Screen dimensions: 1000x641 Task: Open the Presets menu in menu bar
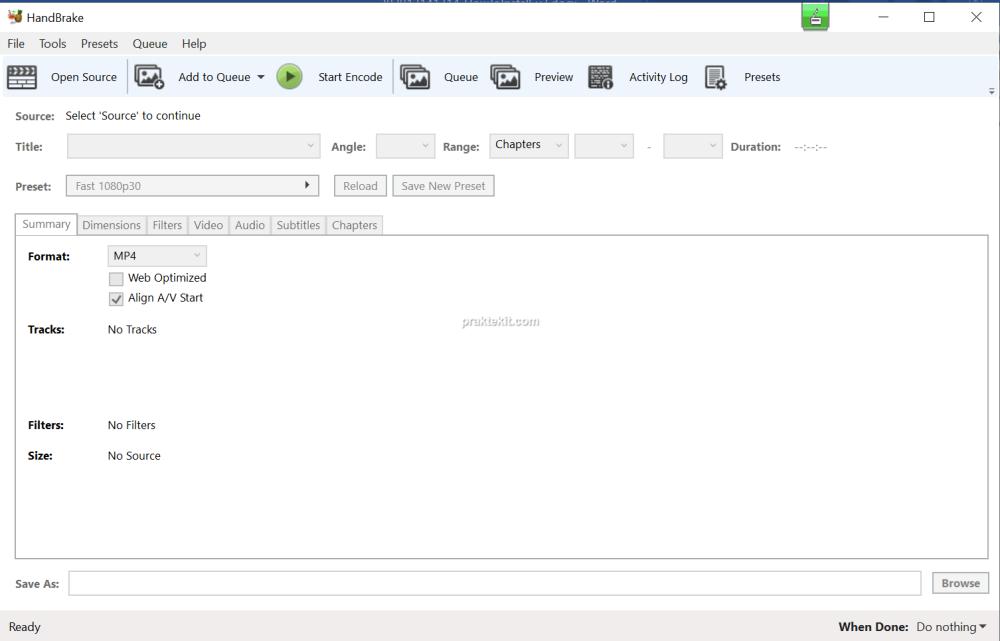click(x=99, y=43)
